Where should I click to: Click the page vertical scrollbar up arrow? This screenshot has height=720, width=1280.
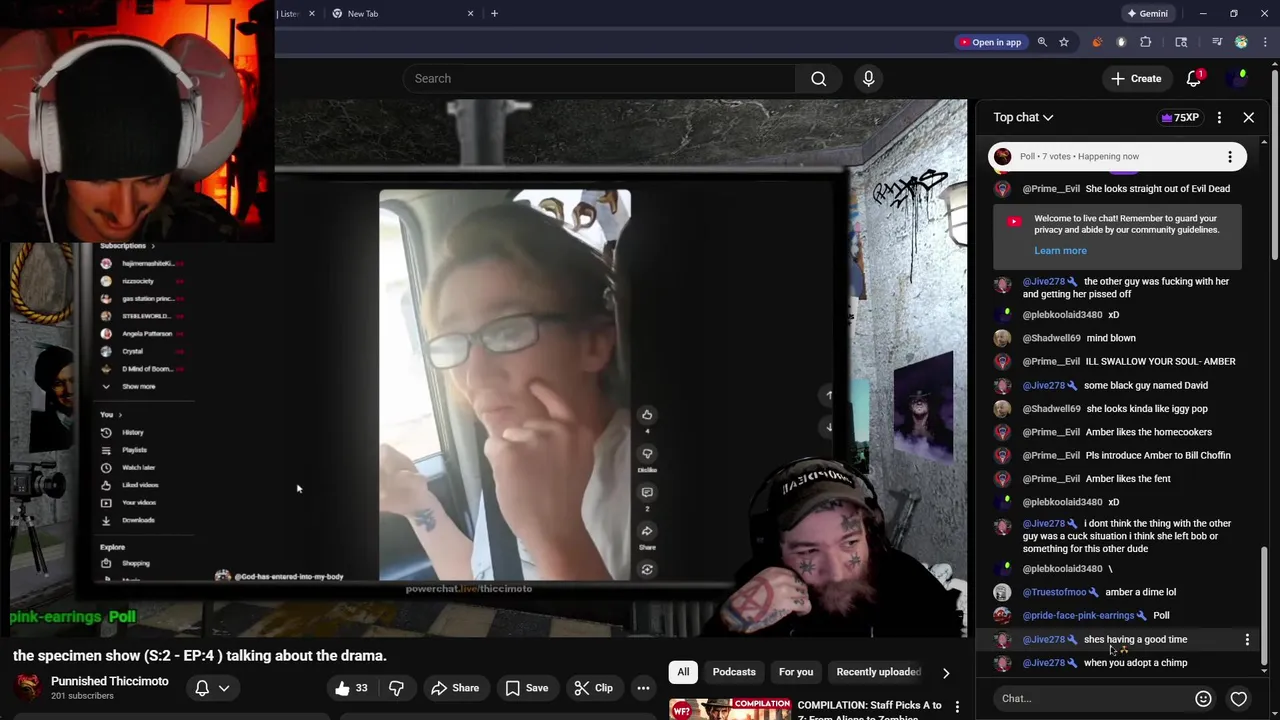1274,67
